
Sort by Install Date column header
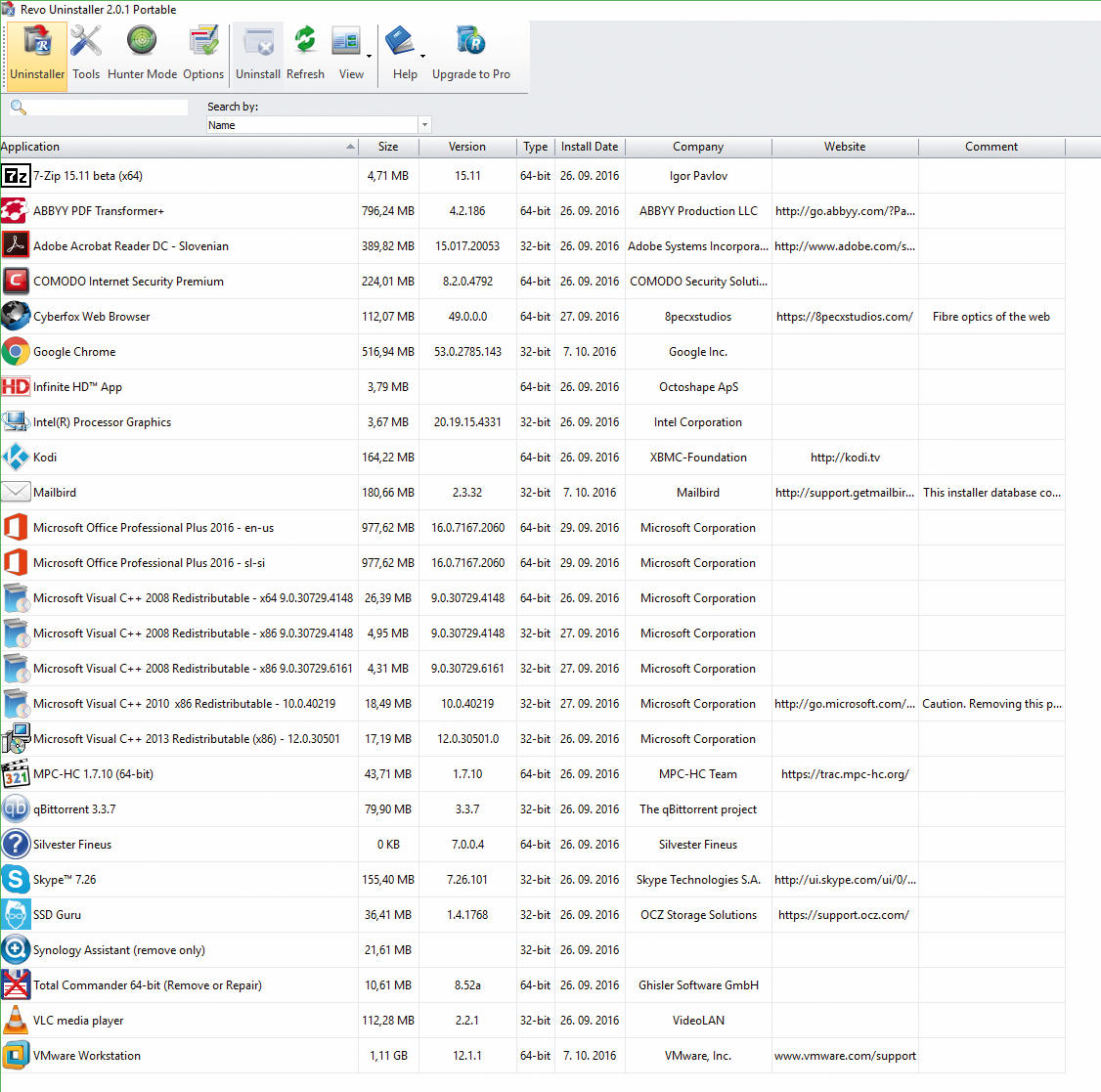pyautogui.click(x=590, y=147)
